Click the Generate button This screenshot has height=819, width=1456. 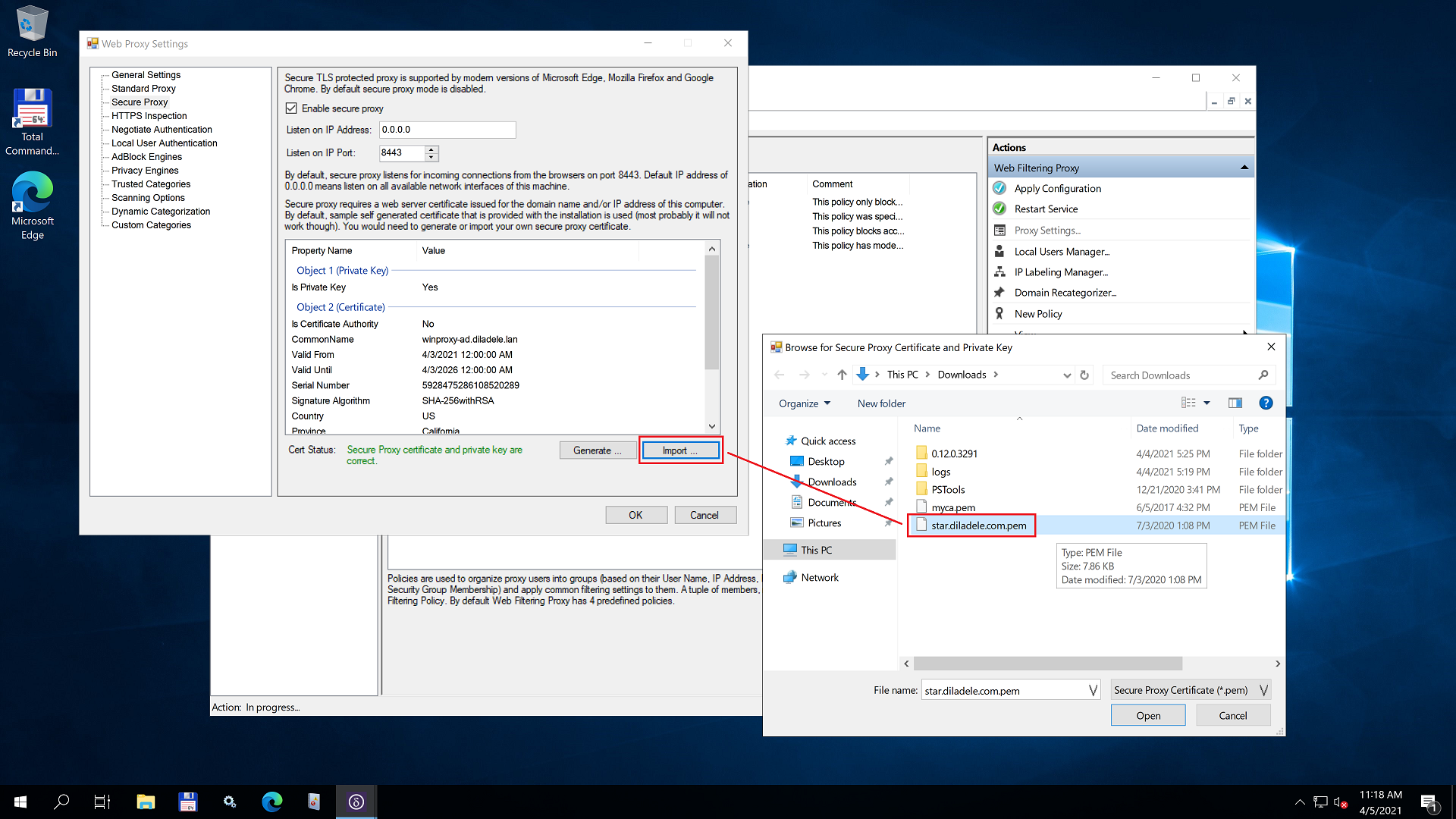[x=598, y=450]
